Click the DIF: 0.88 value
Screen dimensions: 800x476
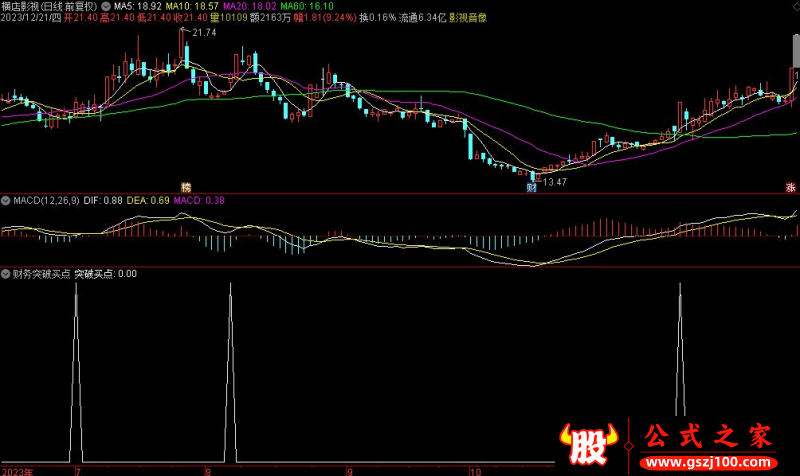click(103, 201)
